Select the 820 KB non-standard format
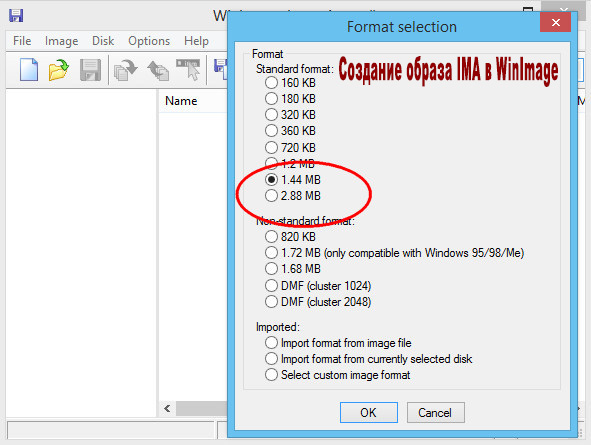The width and height of the screenshot is (591, 445). tap(290, 237)
